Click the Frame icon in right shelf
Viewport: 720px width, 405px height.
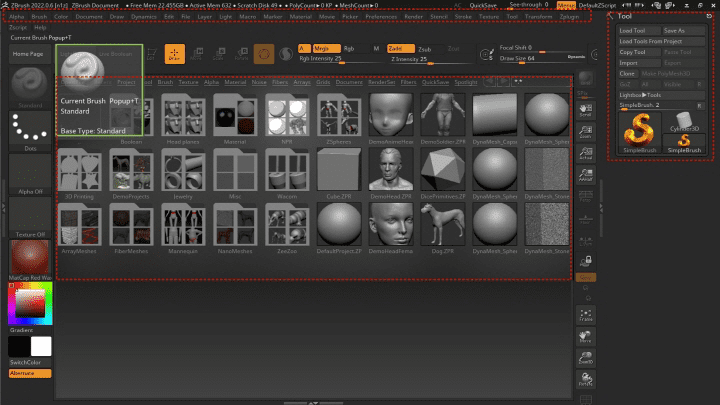pyautogui.click(x=585, y=315)
